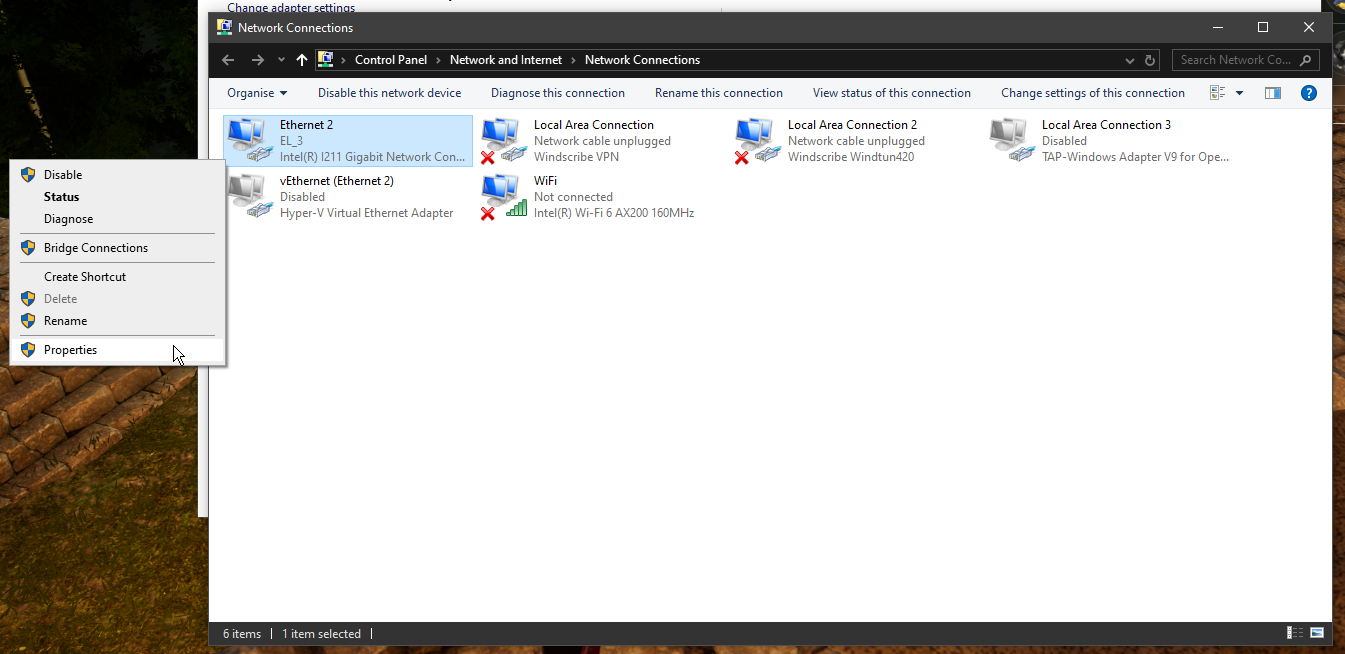Go up one level with Up arrow
This screenshot has width=1345, height=654.
[302, 60]
